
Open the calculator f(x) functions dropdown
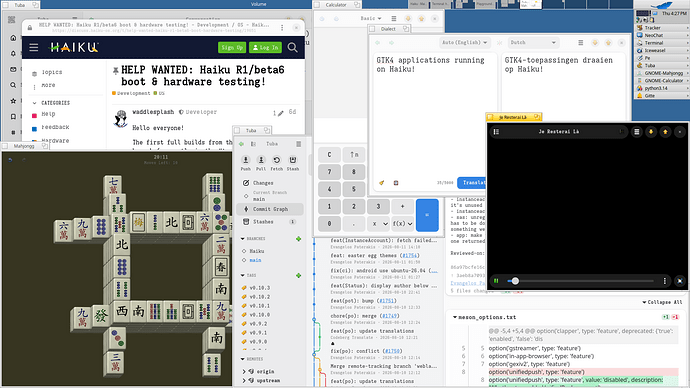click(x=402, y=223)
